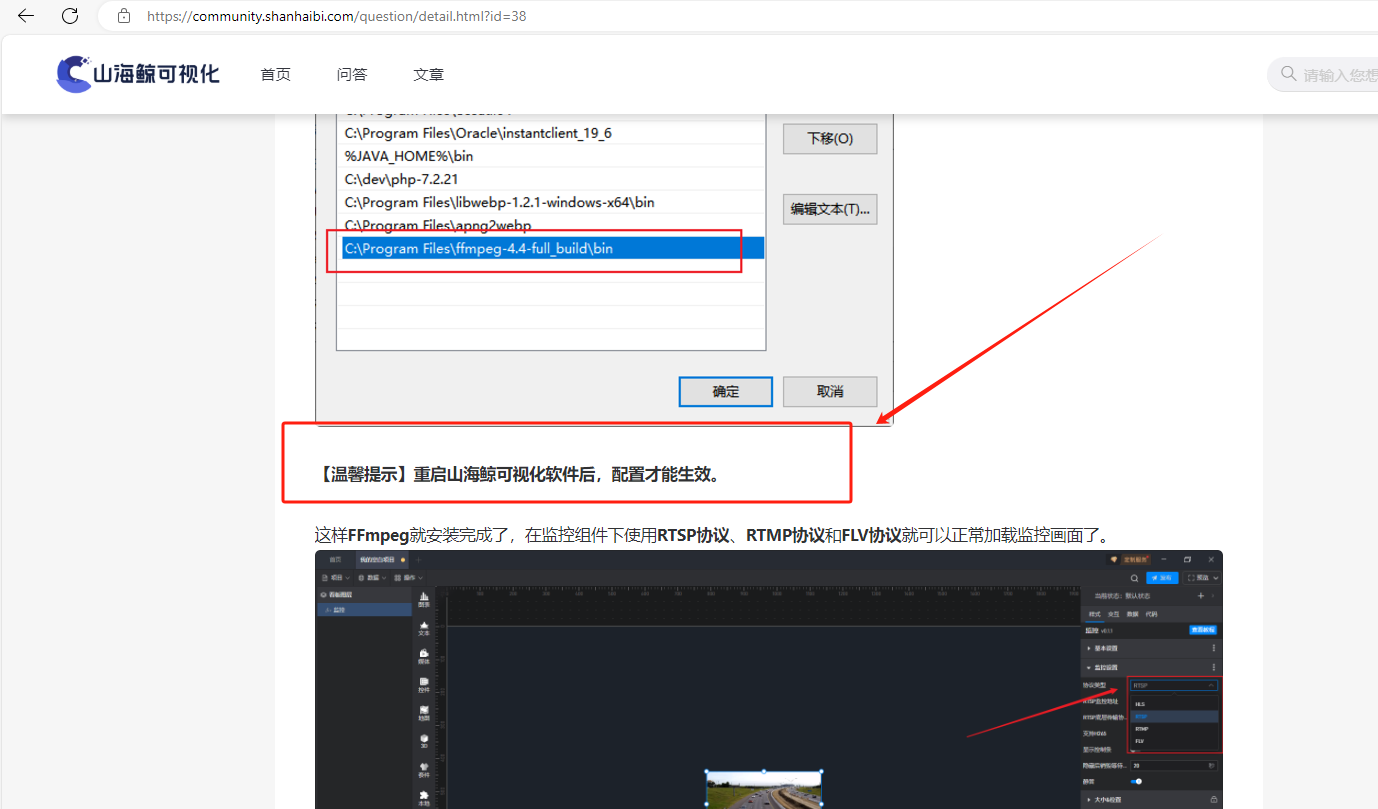Screen dimensions: 1378x809
Task: Open the 地图 map component icon
Action: point(424,713)
